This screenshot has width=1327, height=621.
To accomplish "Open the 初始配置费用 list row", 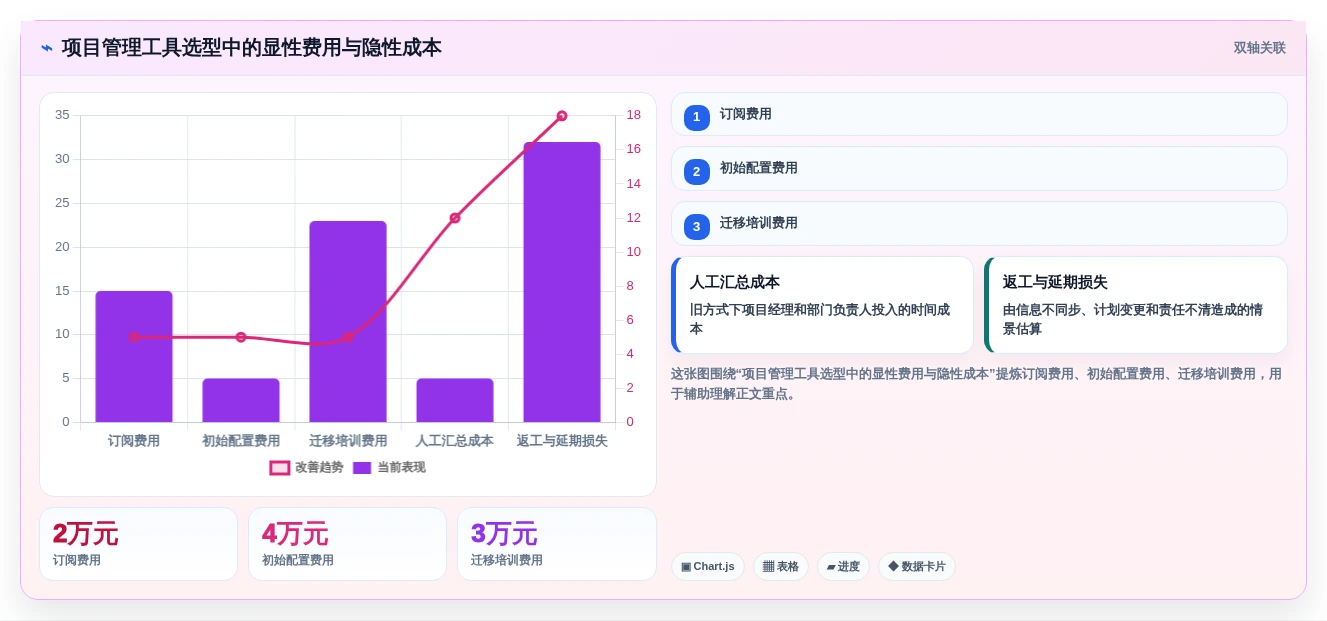I will pyautogui.click(x=979, y=169).
